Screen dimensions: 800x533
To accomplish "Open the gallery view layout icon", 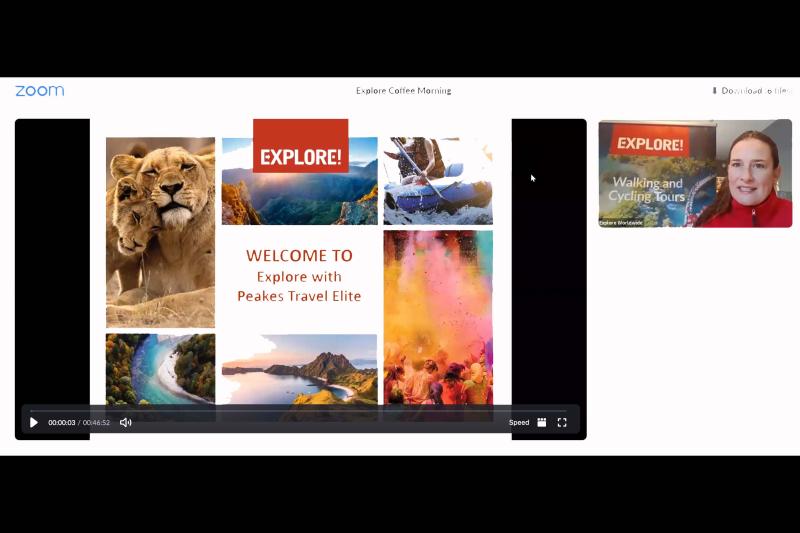I will click(x=541, y=422).
